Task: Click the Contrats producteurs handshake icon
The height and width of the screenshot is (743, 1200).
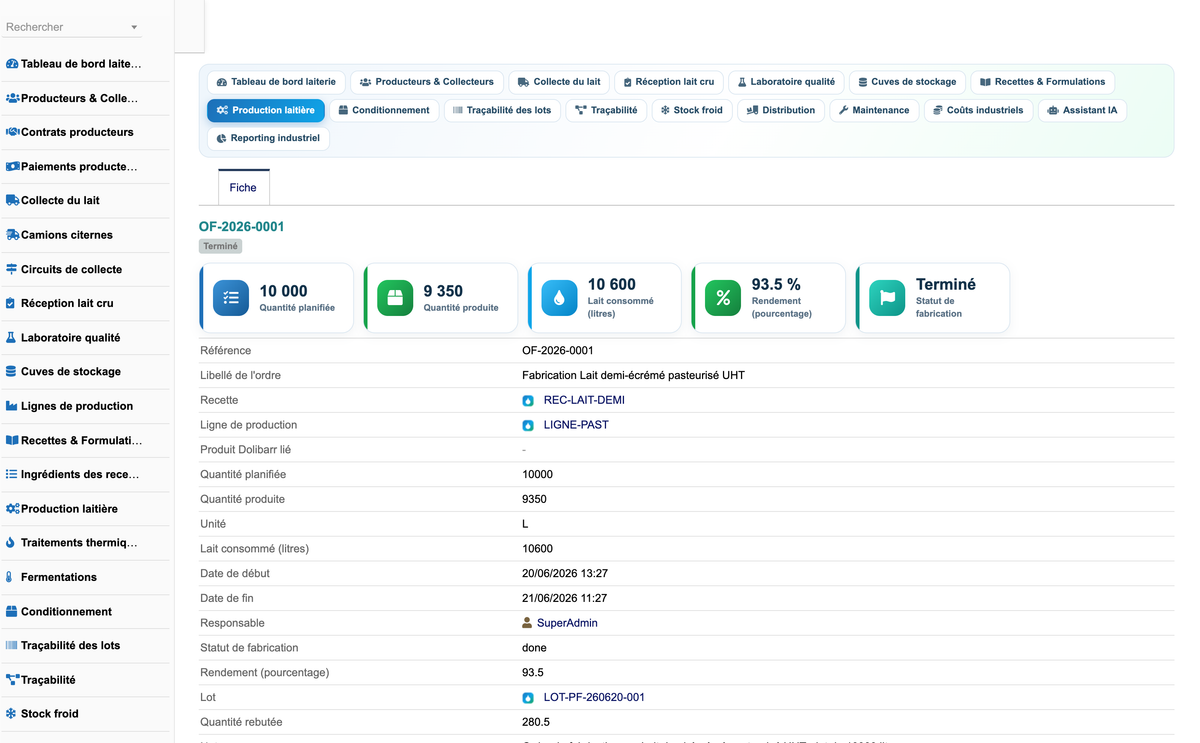Action: pyautogui.click(x=12, y=132)
